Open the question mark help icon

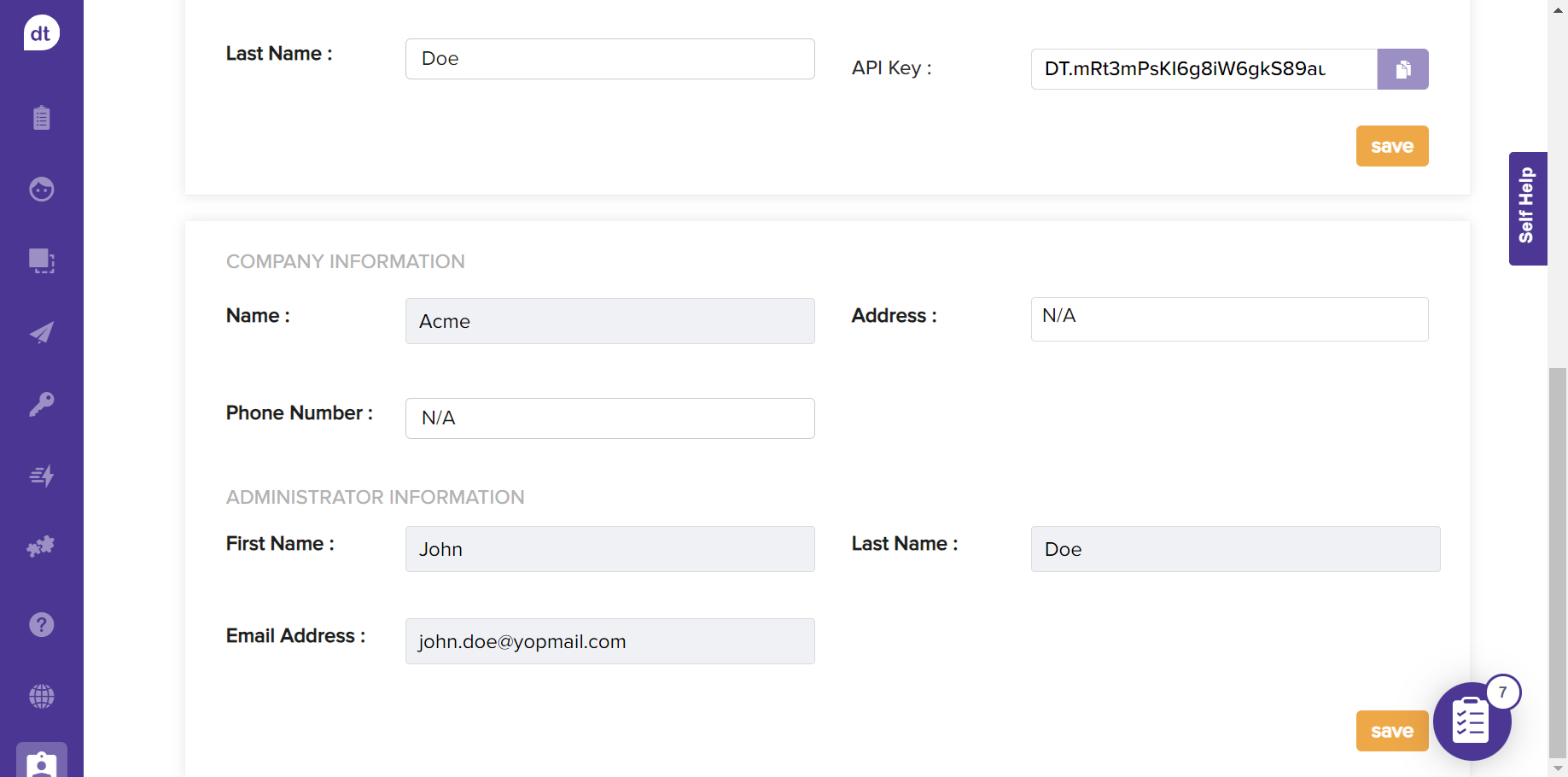click(x=41, y=625)
